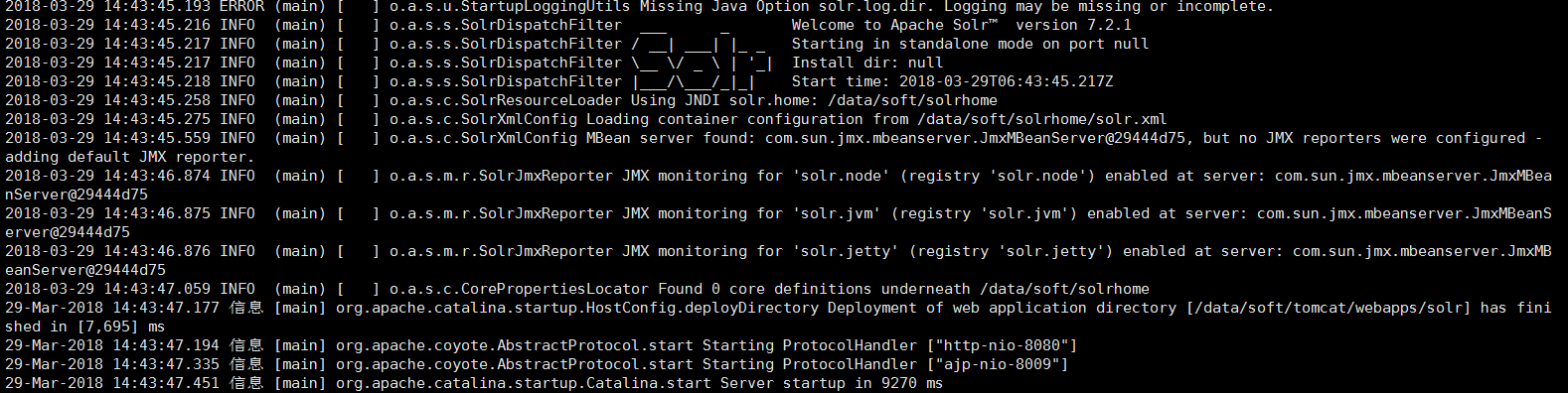Click org.apache.catalina.startup.Catalina.start text
This screenshot has width=1568, height=393.
tap(524, 383)
